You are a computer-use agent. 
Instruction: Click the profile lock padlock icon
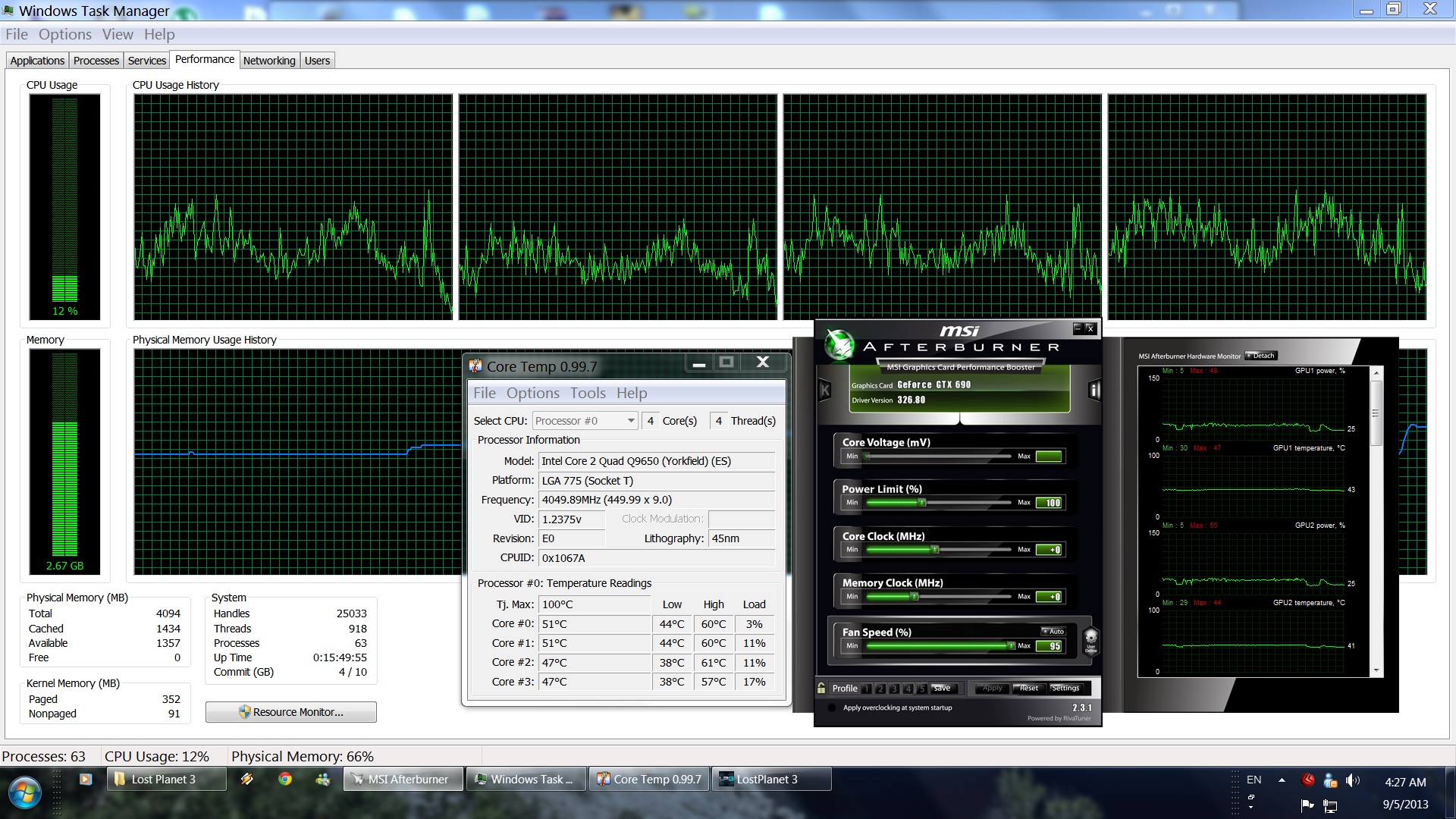pos(821,689)
